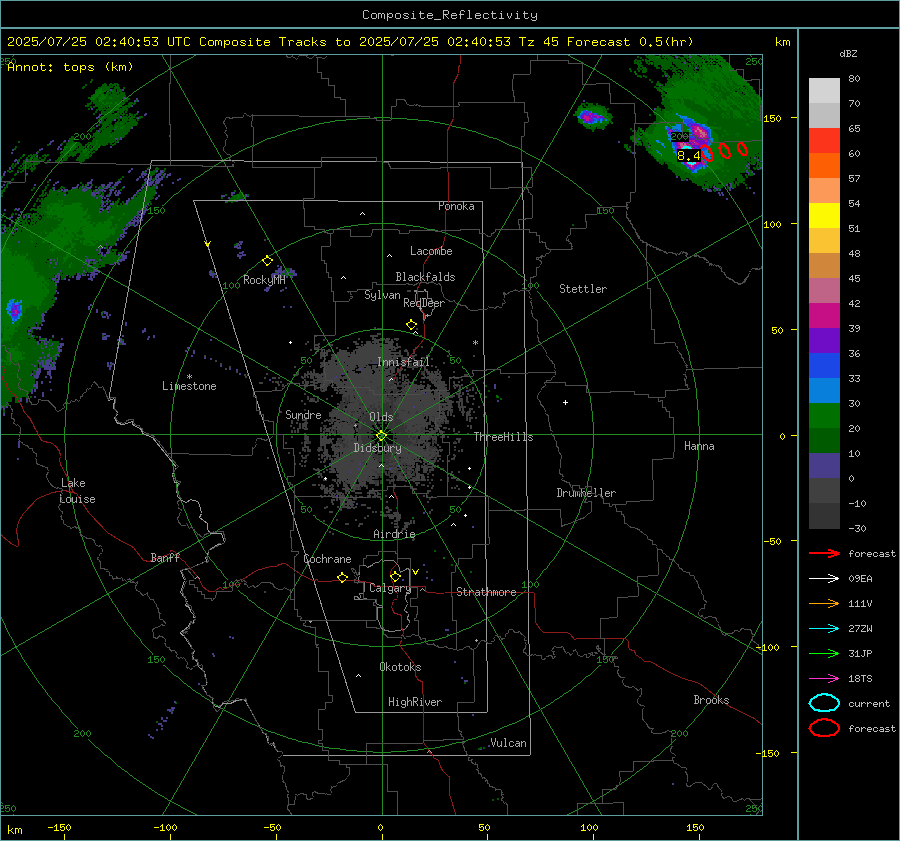
Task: Click the 'Forecast 0.5(hr)' text in header
Action: point(630,42)
